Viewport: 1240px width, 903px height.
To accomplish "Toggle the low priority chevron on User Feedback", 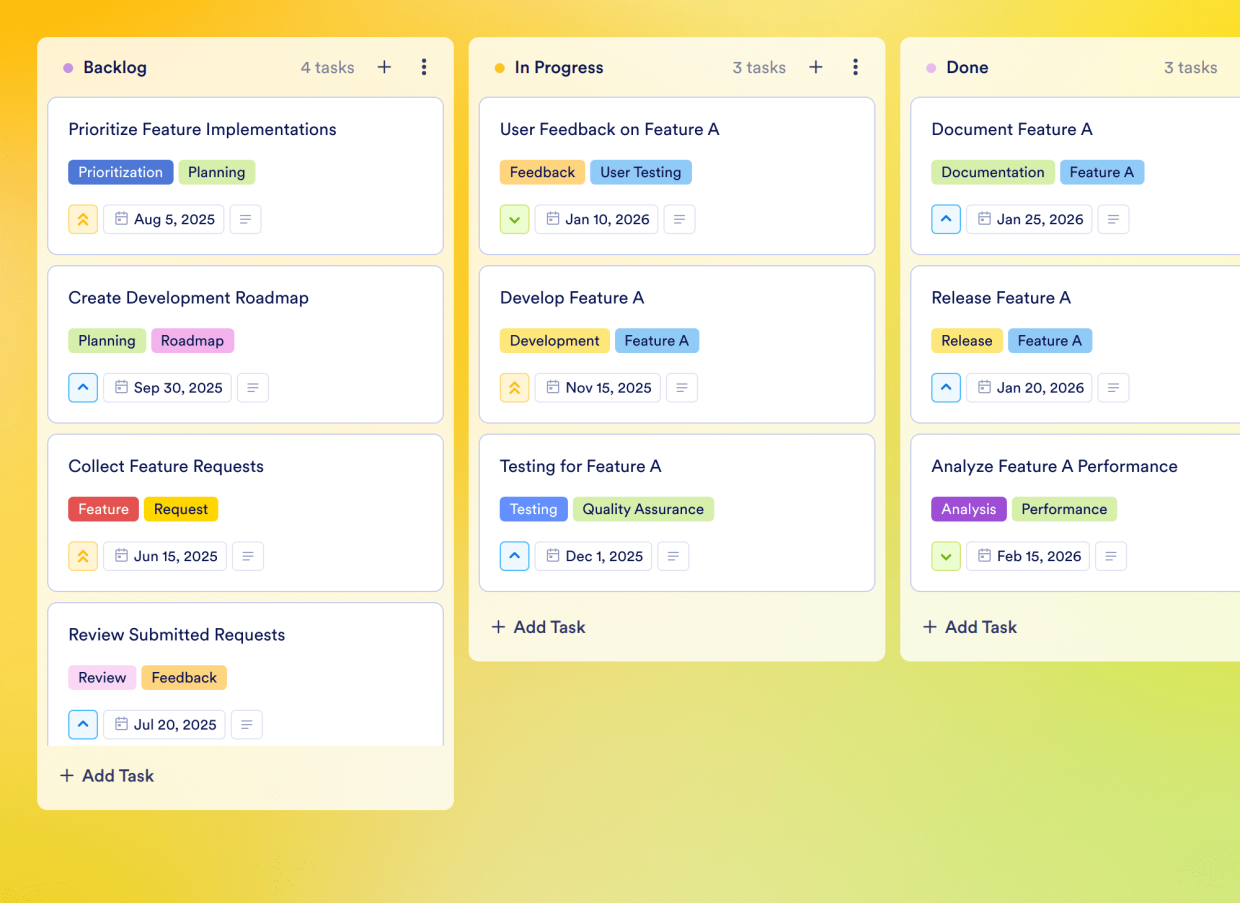I will tap(514, 219).
